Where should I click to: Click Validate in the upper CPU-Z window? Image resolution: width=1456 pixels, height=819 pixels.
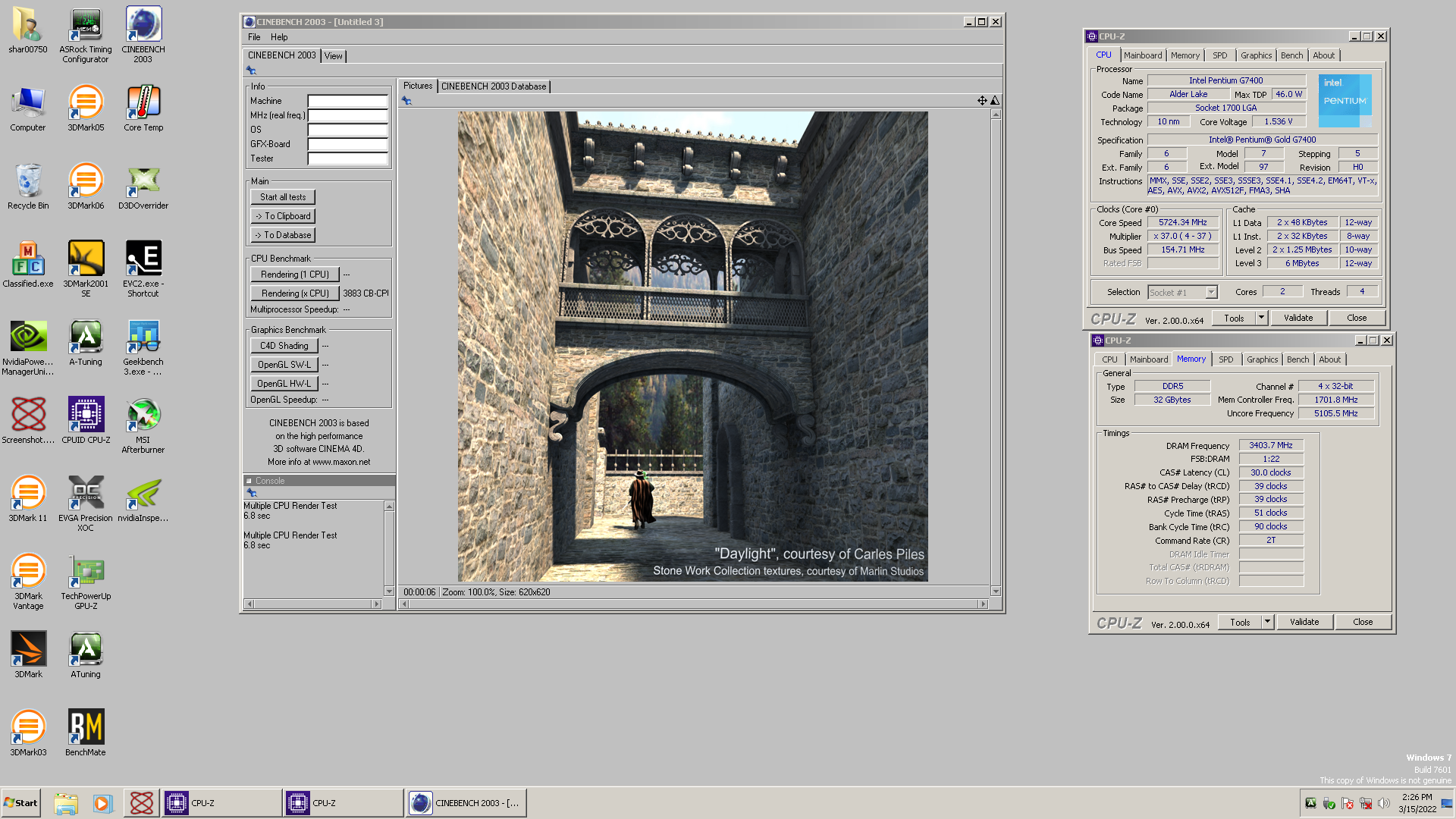(1298, 318)
